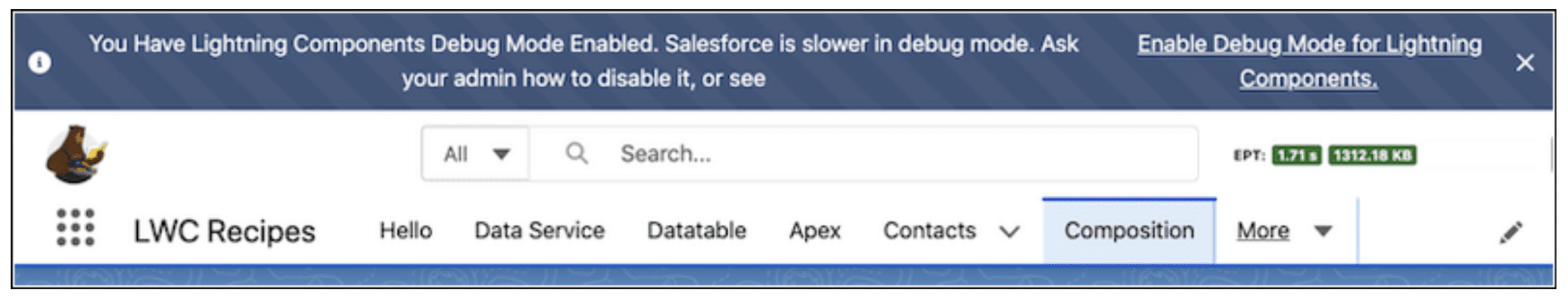Click the More navigation link
This screenshot has width=1568, height=304.
tap(1263, 231)
